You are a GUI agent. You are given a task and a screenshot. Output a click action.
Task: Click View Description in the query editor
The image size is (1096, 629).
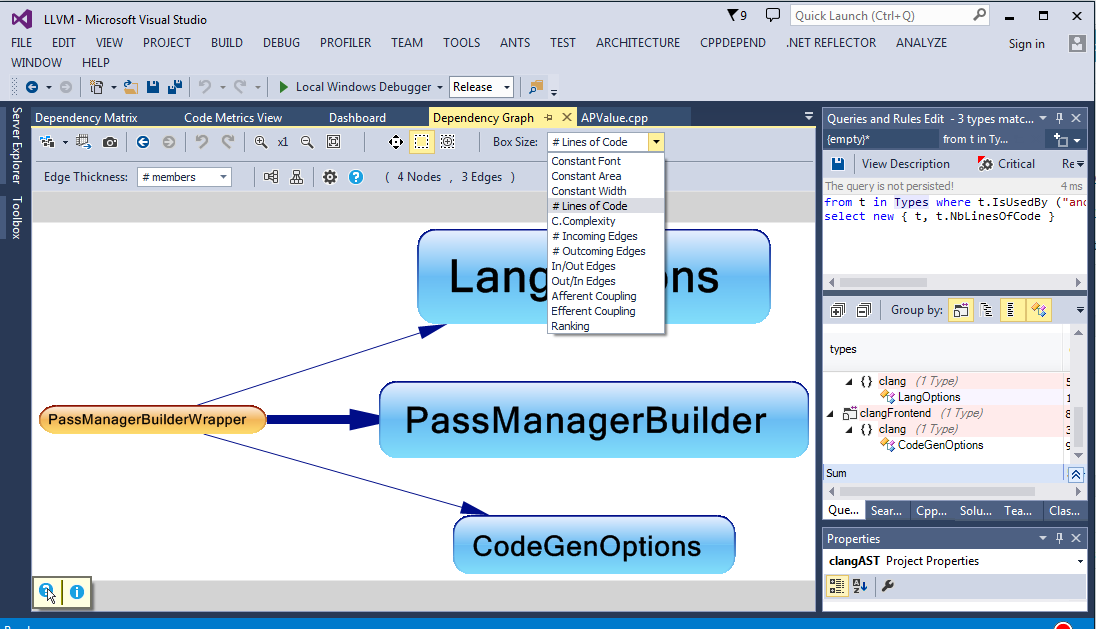pos(905,164)
